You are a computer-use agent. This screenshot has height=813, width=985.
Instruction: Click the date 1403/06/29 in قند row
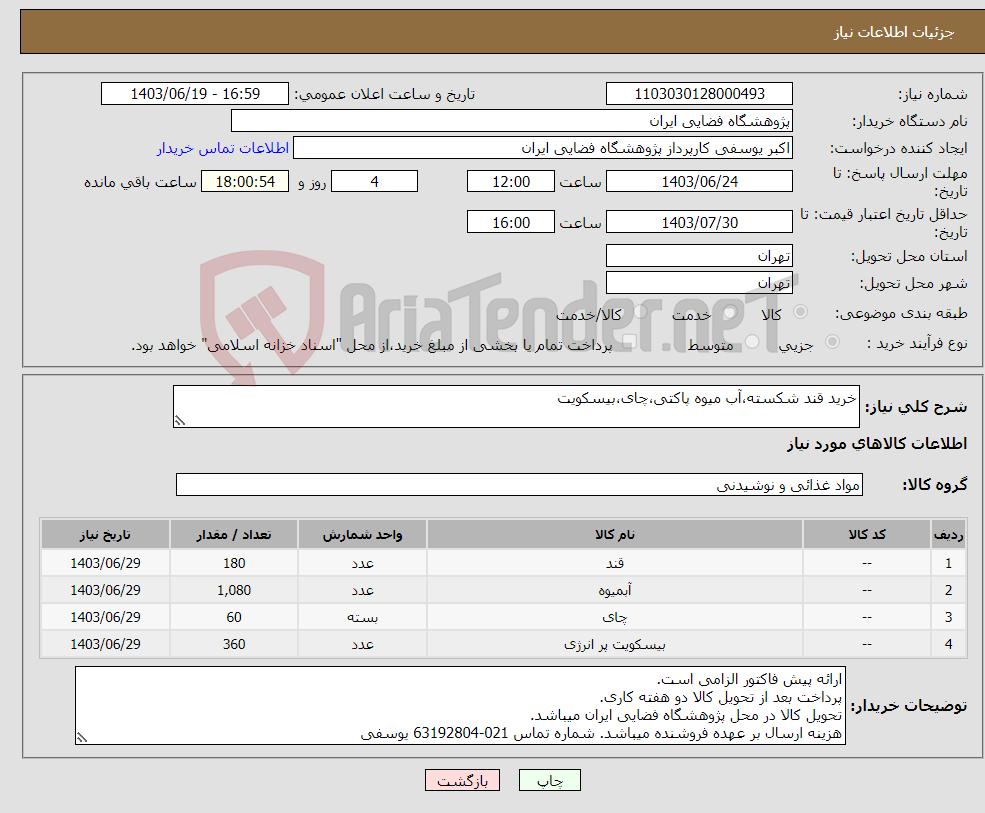(106, 563)
